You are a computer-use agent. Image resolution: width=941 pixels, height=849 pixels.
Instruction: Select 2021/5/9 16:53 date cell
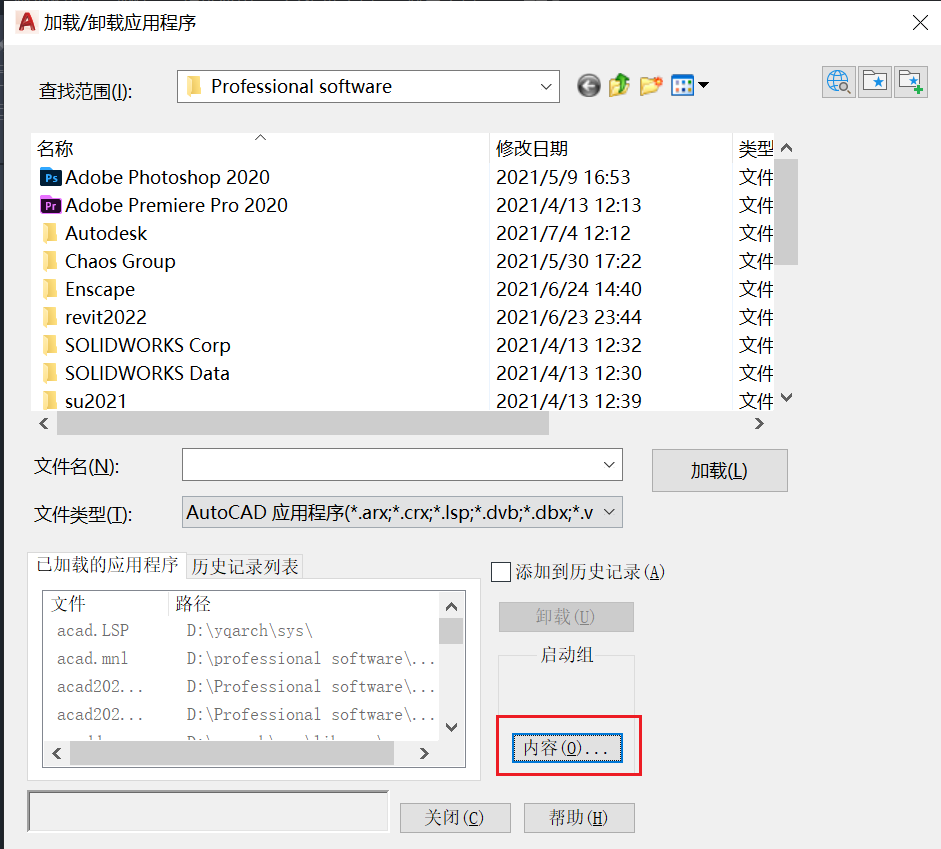(x=563, y=178)
